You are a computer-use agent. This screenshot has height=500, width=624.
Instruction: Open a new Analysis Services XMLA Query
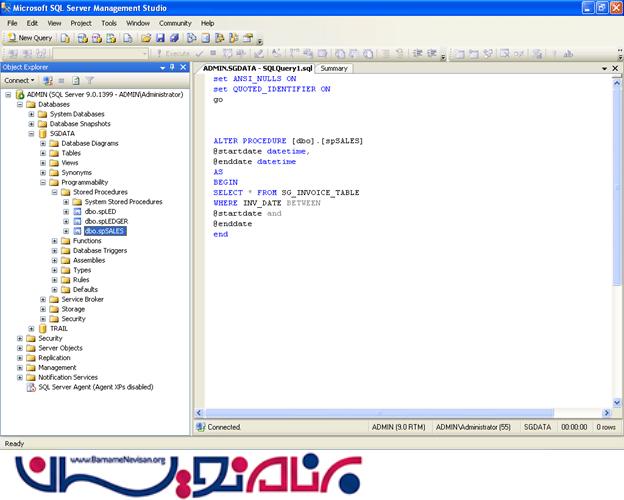[111, 38]
